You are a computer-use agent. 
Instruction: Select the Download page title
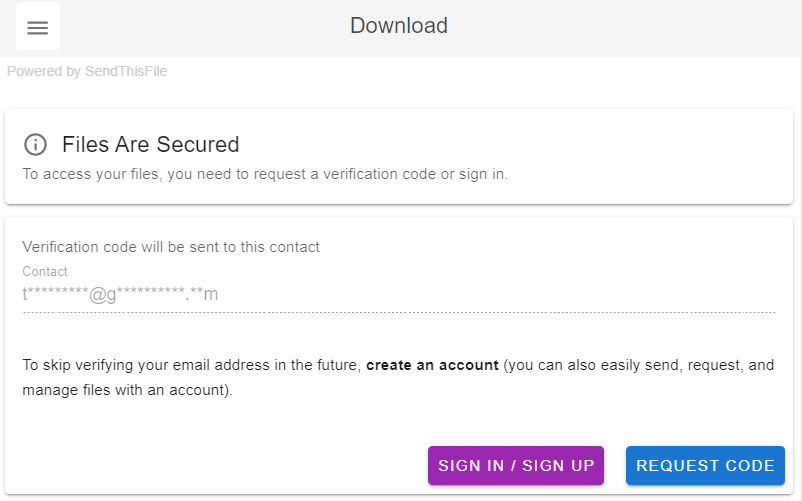399,26
